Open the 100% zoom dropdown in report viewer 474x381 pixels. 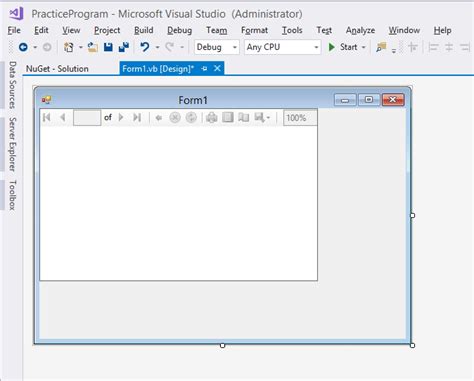pos(300,118)
